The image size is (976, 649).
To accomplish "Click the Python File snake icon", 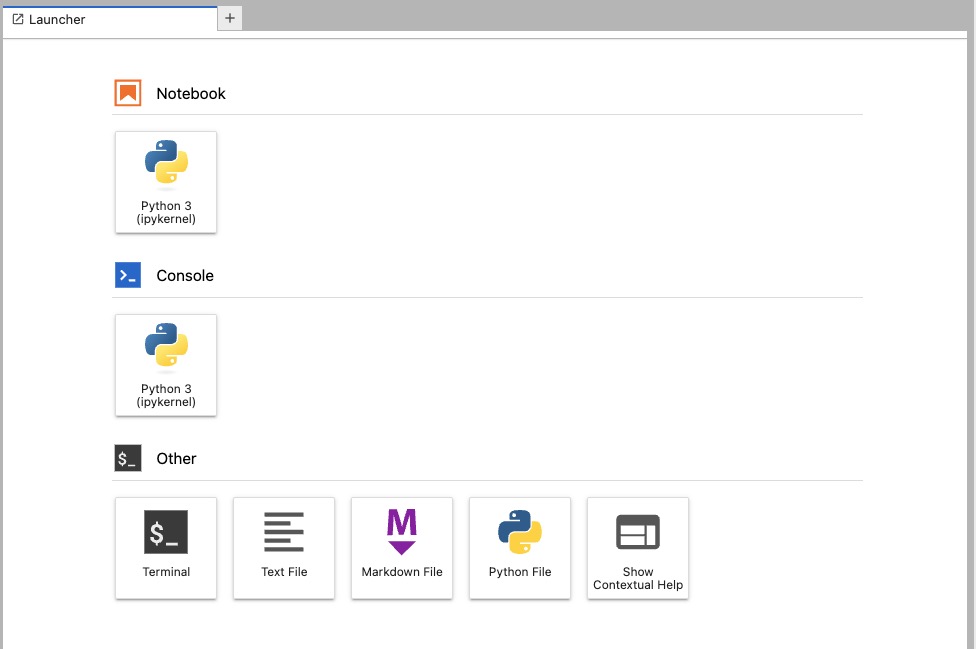I will coord(520,532).
